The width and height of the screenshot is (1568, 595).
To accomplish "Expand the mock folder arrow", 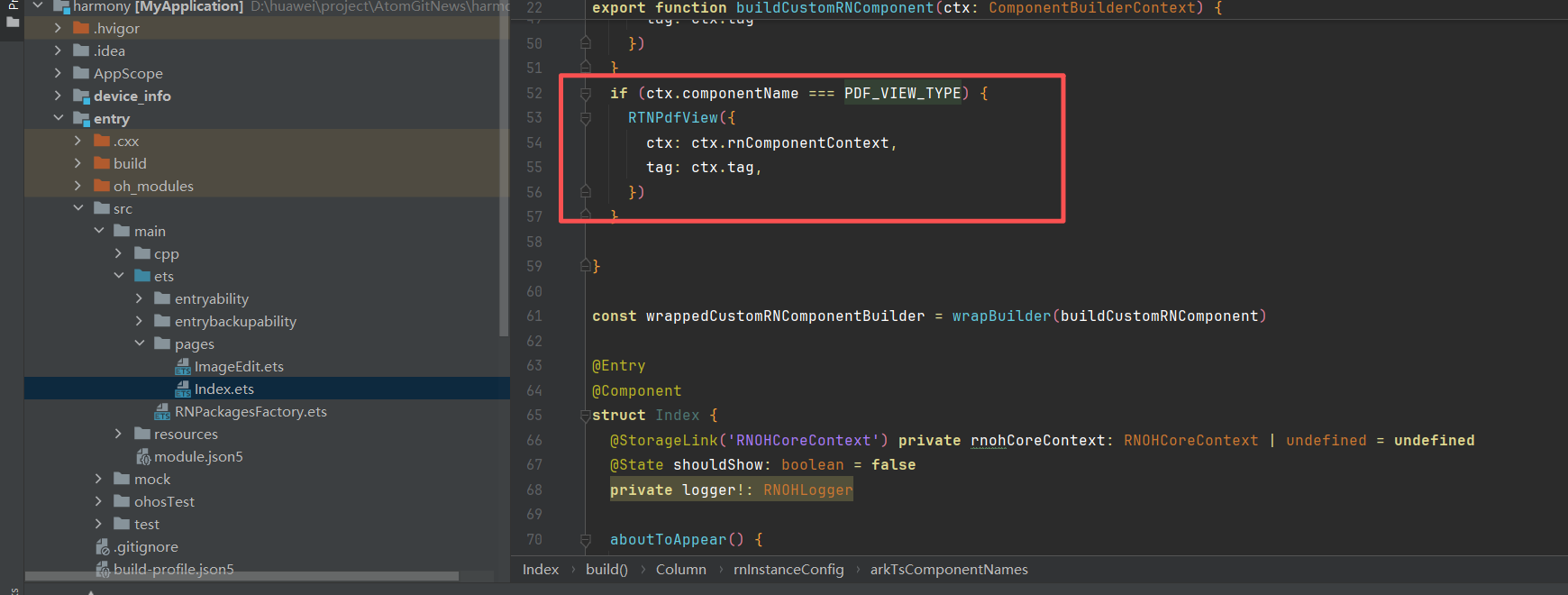I will coord(99,479).
